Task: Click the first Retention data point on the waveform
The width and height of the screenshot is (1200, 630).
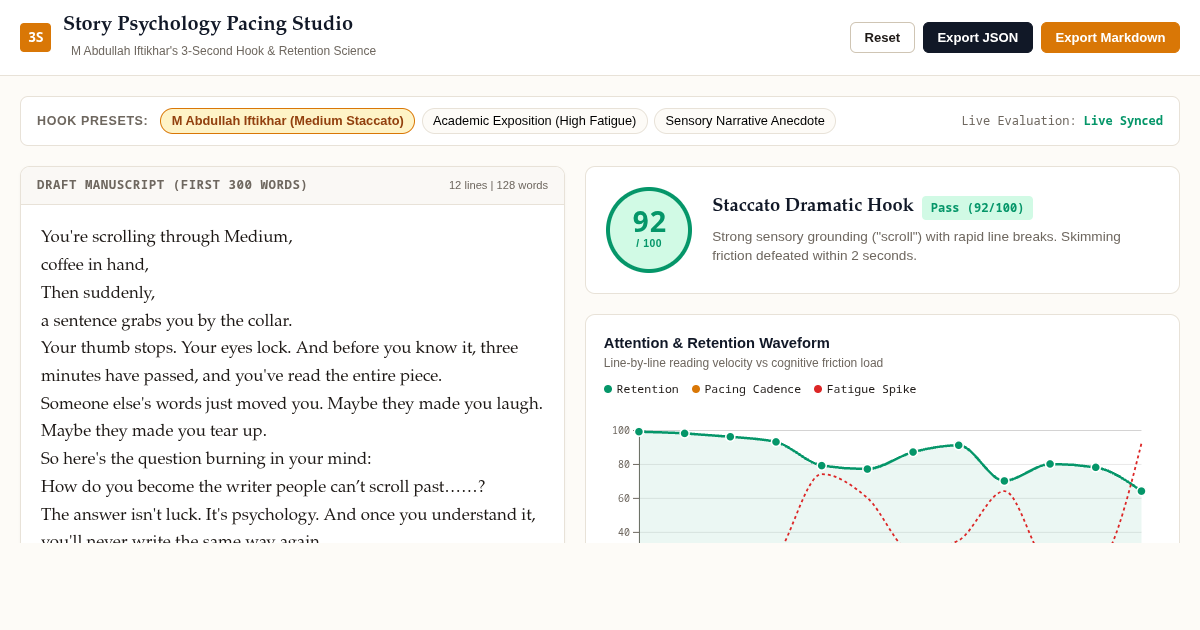Action: pos(639,432)
